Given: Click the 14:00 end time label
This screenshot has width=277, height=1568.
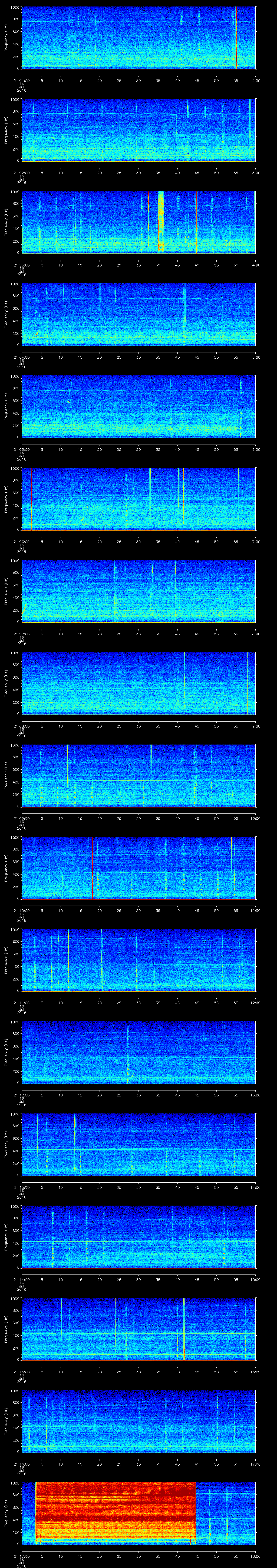Looking at the screenshot, I should [255, 1187].
